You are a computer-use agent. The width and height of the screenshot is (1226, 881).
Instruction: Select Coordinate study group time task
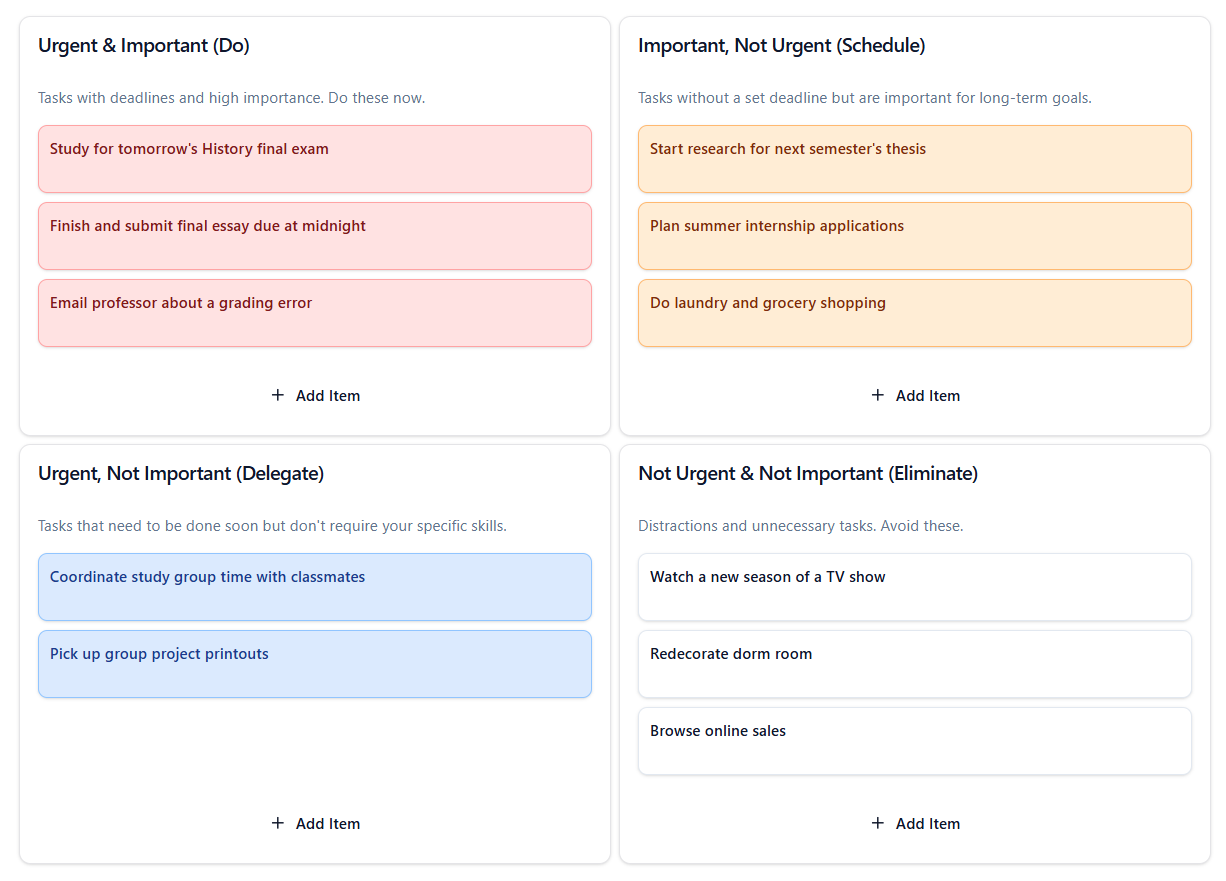click(x=314, y=587)
